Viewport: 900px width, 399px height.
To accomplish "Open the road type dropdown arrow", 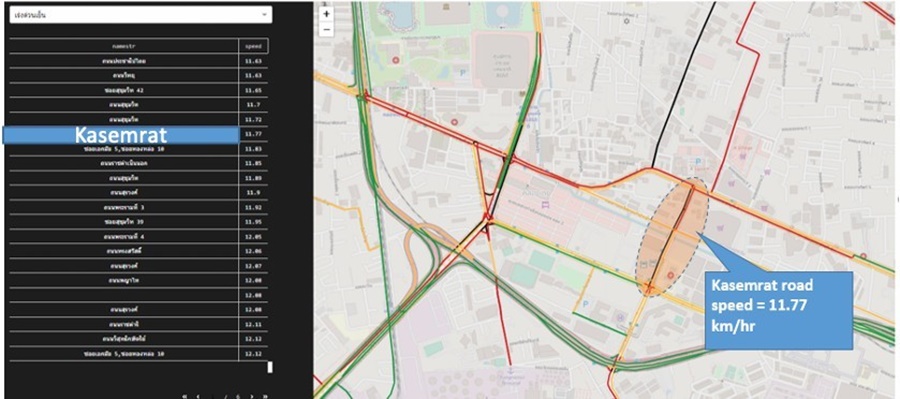I will point(264,15).
